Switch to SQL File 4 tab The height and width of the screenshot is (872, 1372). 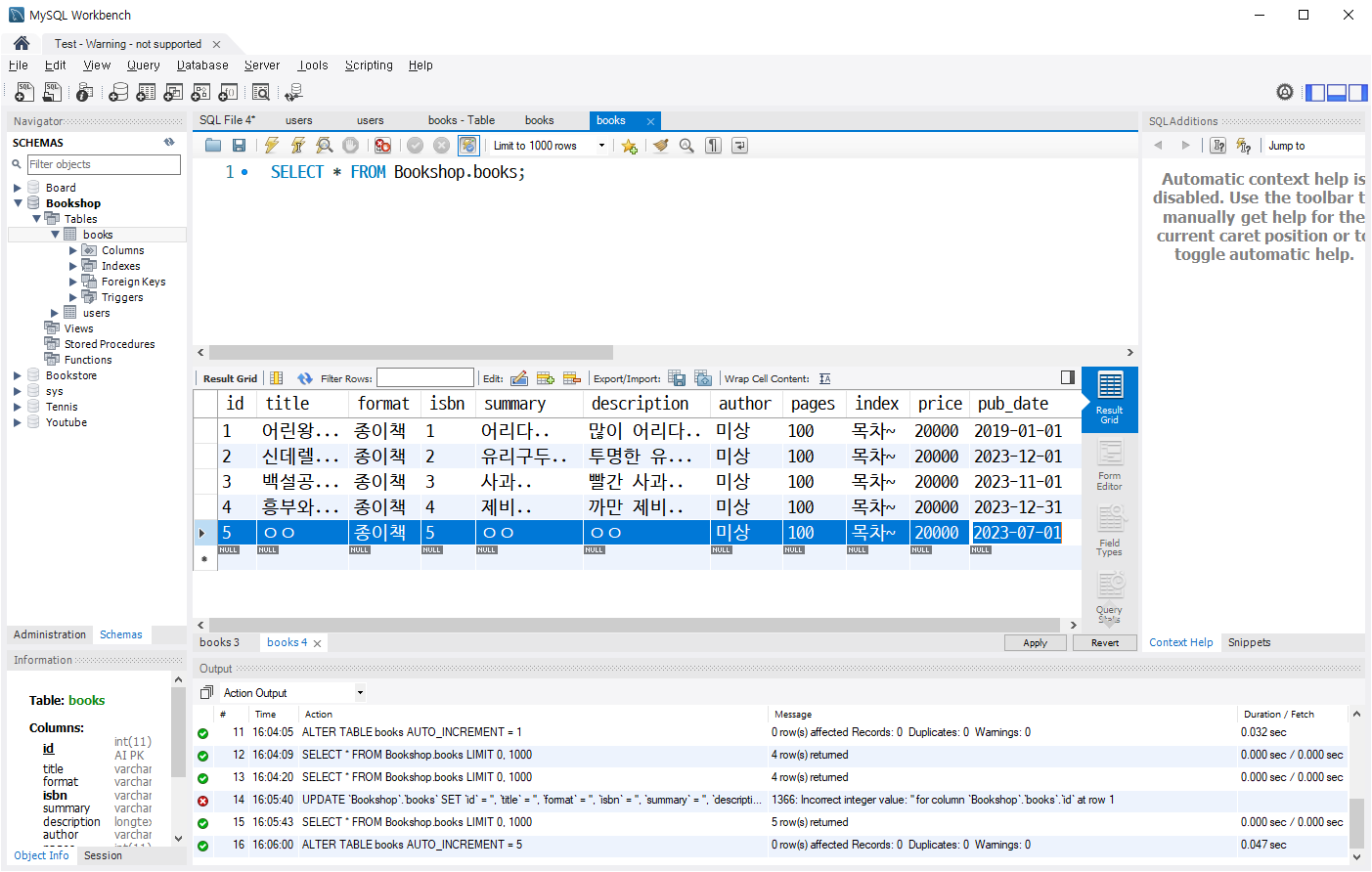coord(227,120)
